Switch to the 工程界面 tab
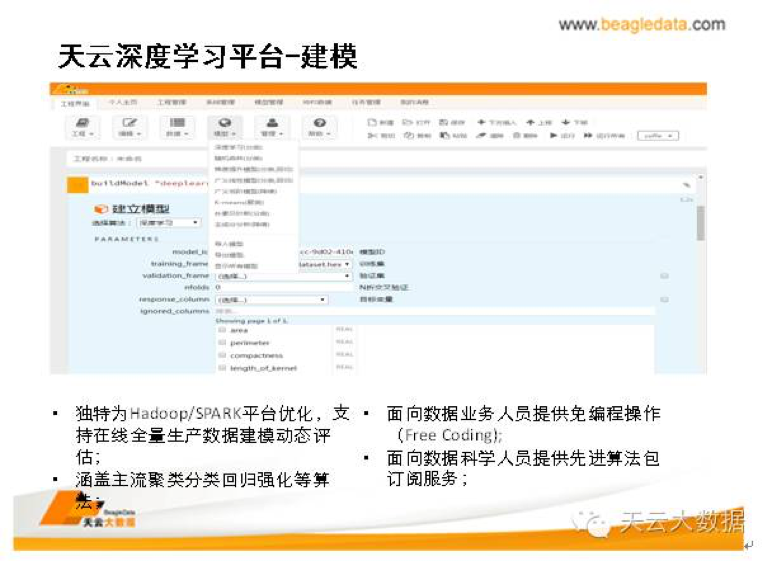This screenshot has width=772, height=561. tap(75, 103)
